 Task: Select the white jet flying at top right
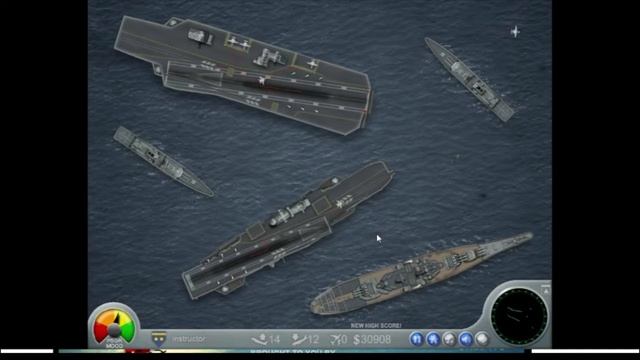coord(515,31)
